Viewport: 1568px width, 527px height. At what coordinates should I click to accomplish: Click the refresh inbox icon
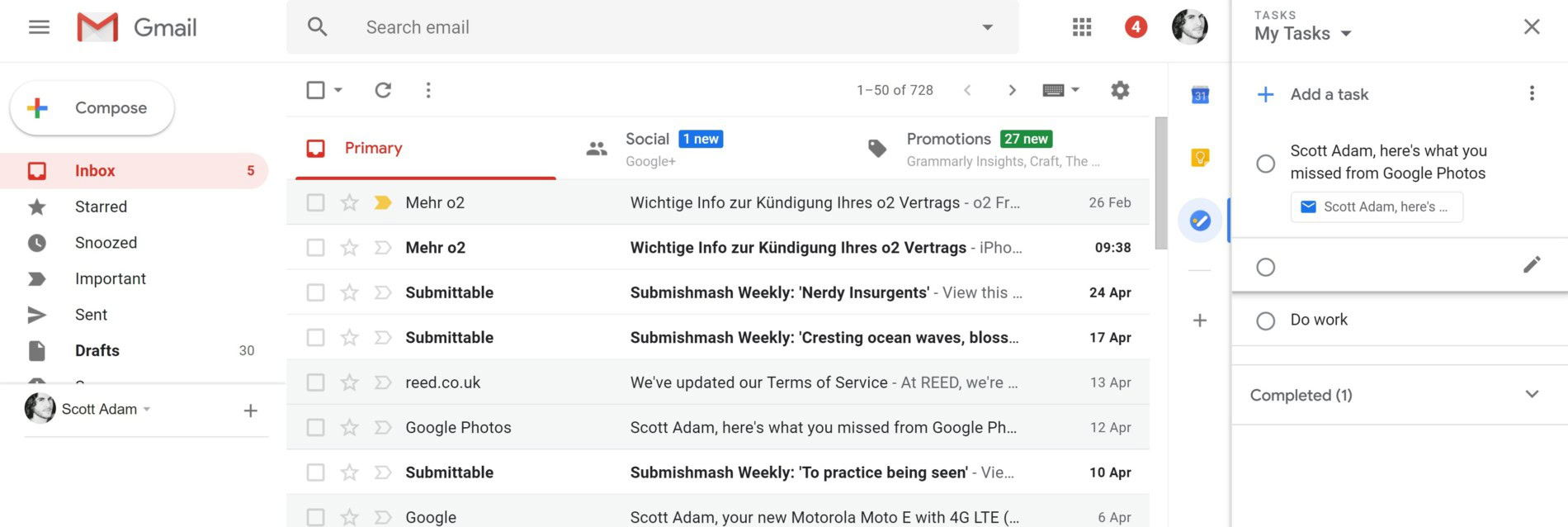coord(383,90)
